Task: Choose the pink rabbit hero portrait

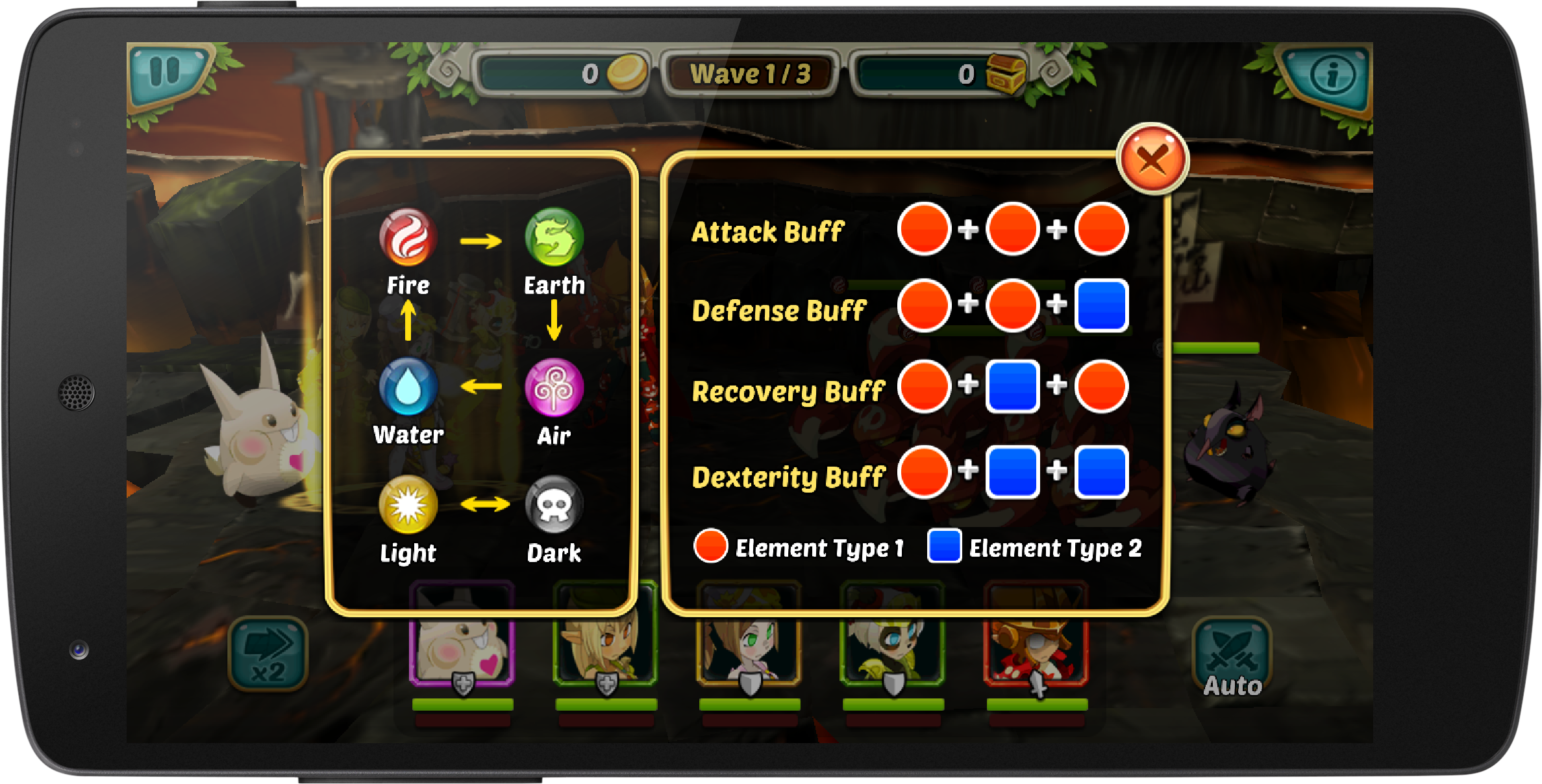Action: [462, 639]
